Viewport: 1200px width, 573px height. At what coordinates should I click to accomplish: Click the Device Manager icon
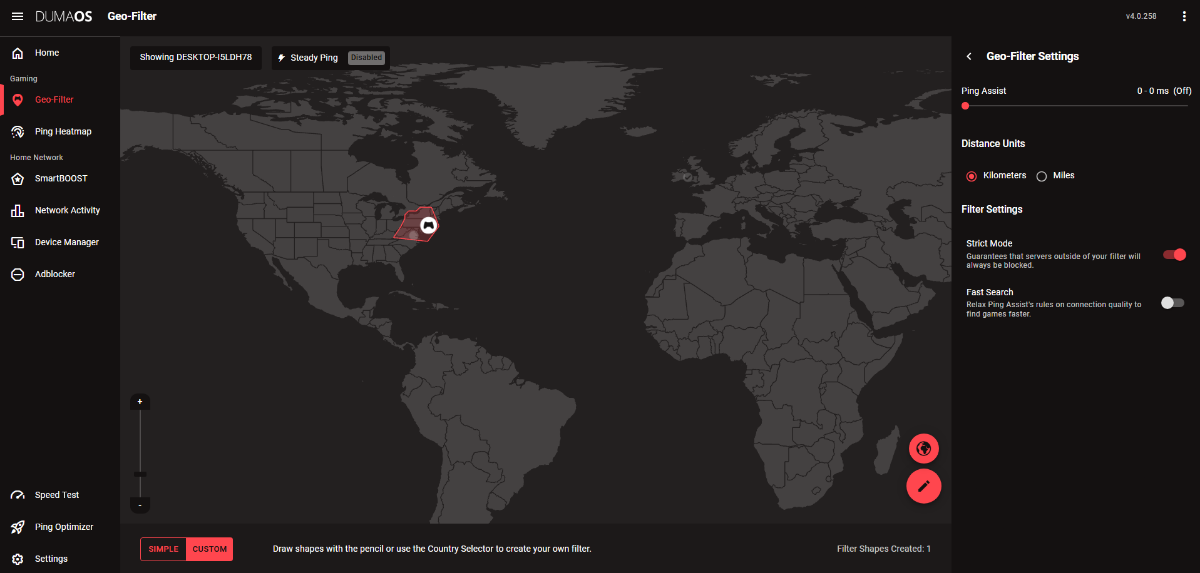tap(17, 242)
